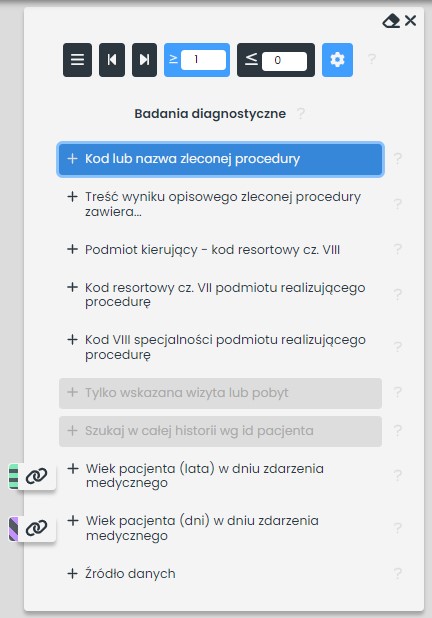Screen dimensions: 432x618
Task: Select Tylko wskazana wizyta lub pobyt
Action: (x=220, y=393)
